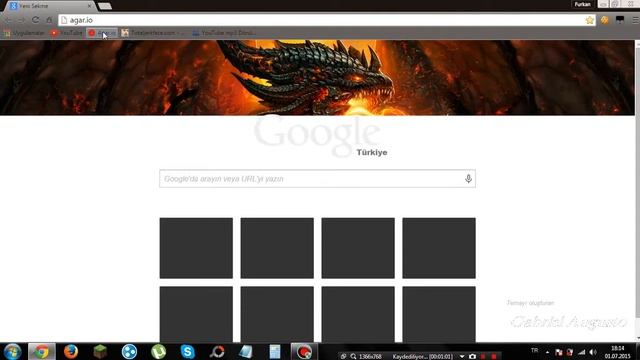Open the first most-visited thumbnail in top row
Image resolution: width=640 pixels, height=360 pixels.
pos(196,248)
